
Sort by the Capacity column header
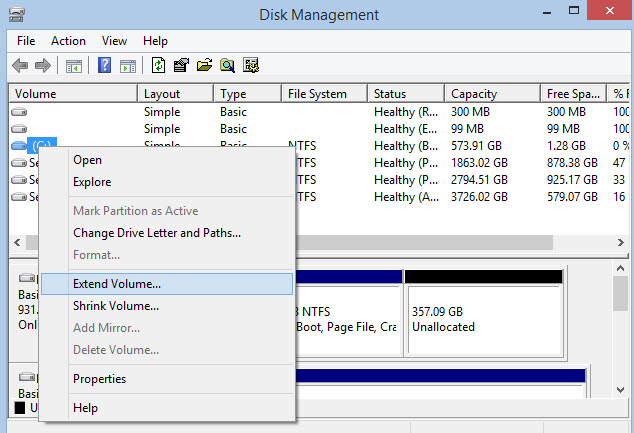click(x=492, y=94)
